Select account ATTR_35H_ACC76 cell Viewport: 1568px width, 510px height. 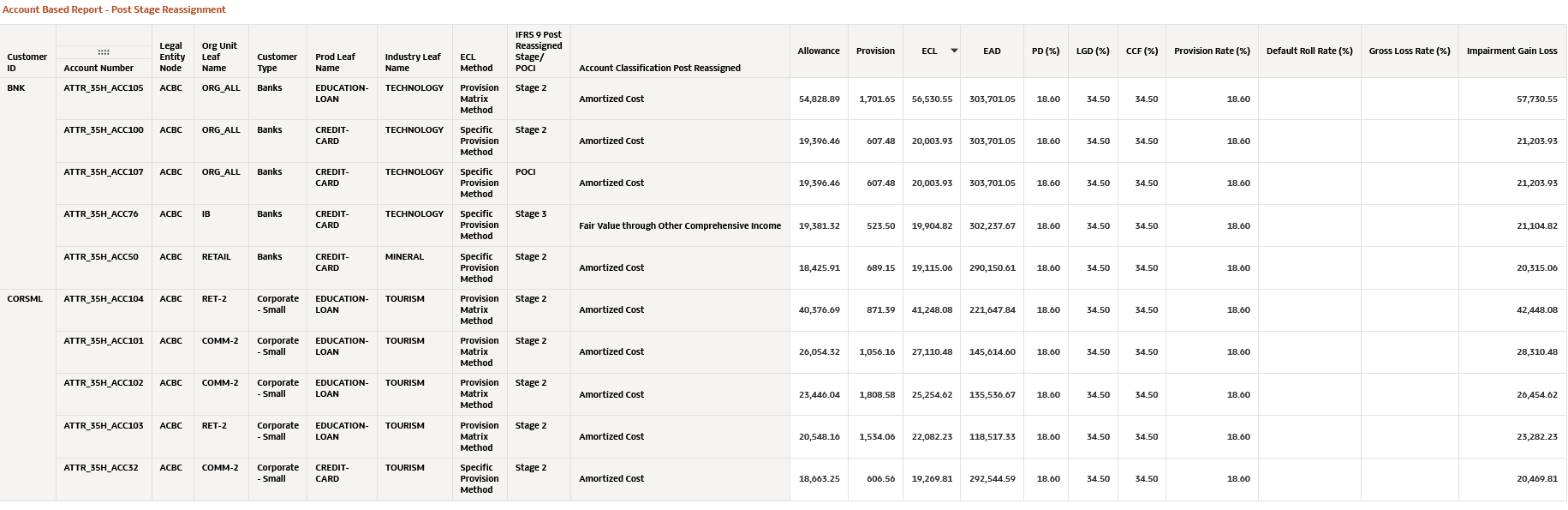101,214
